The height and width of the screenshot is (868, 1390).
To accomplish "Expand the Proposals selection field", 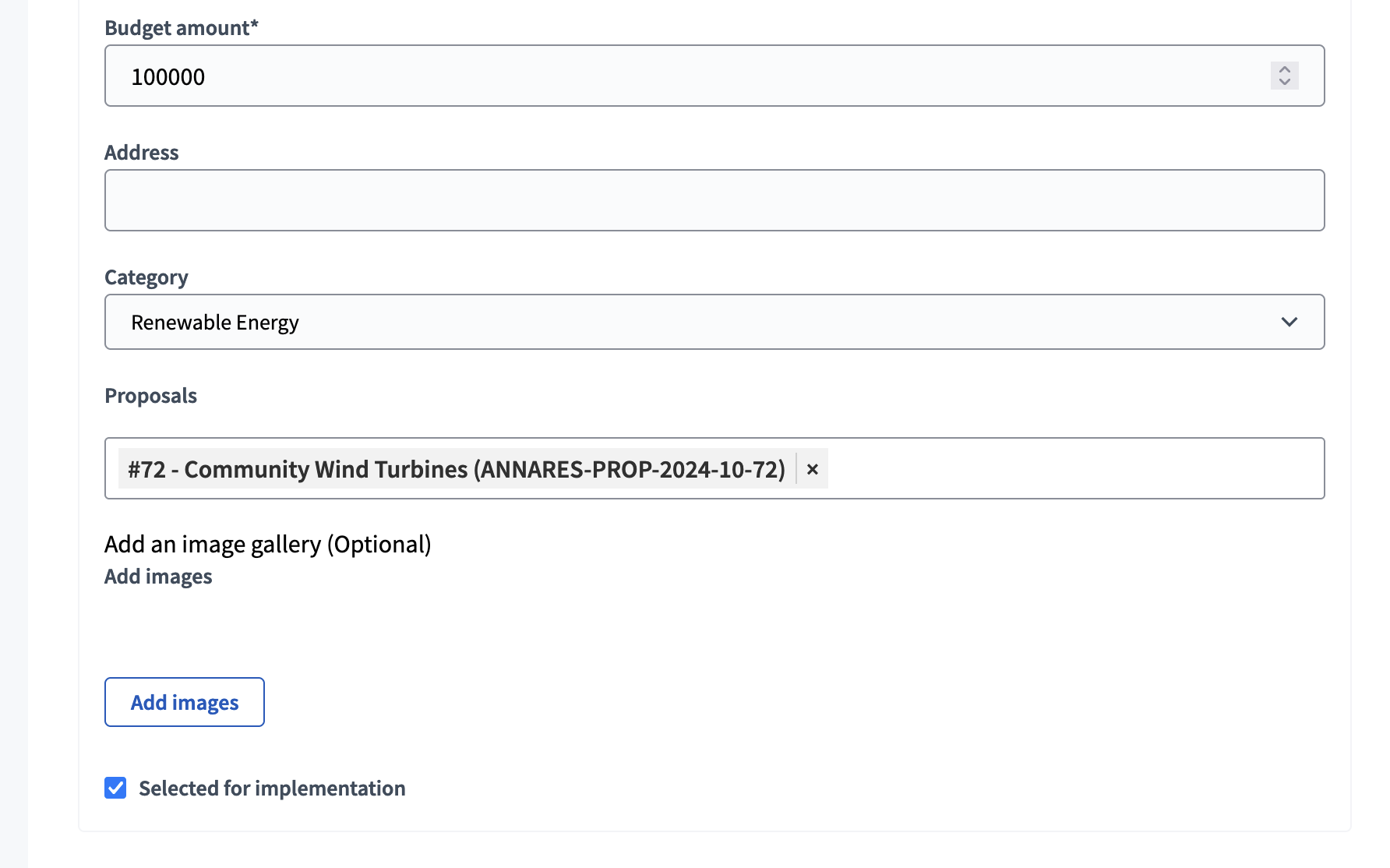I will [x=1013, y=468].
